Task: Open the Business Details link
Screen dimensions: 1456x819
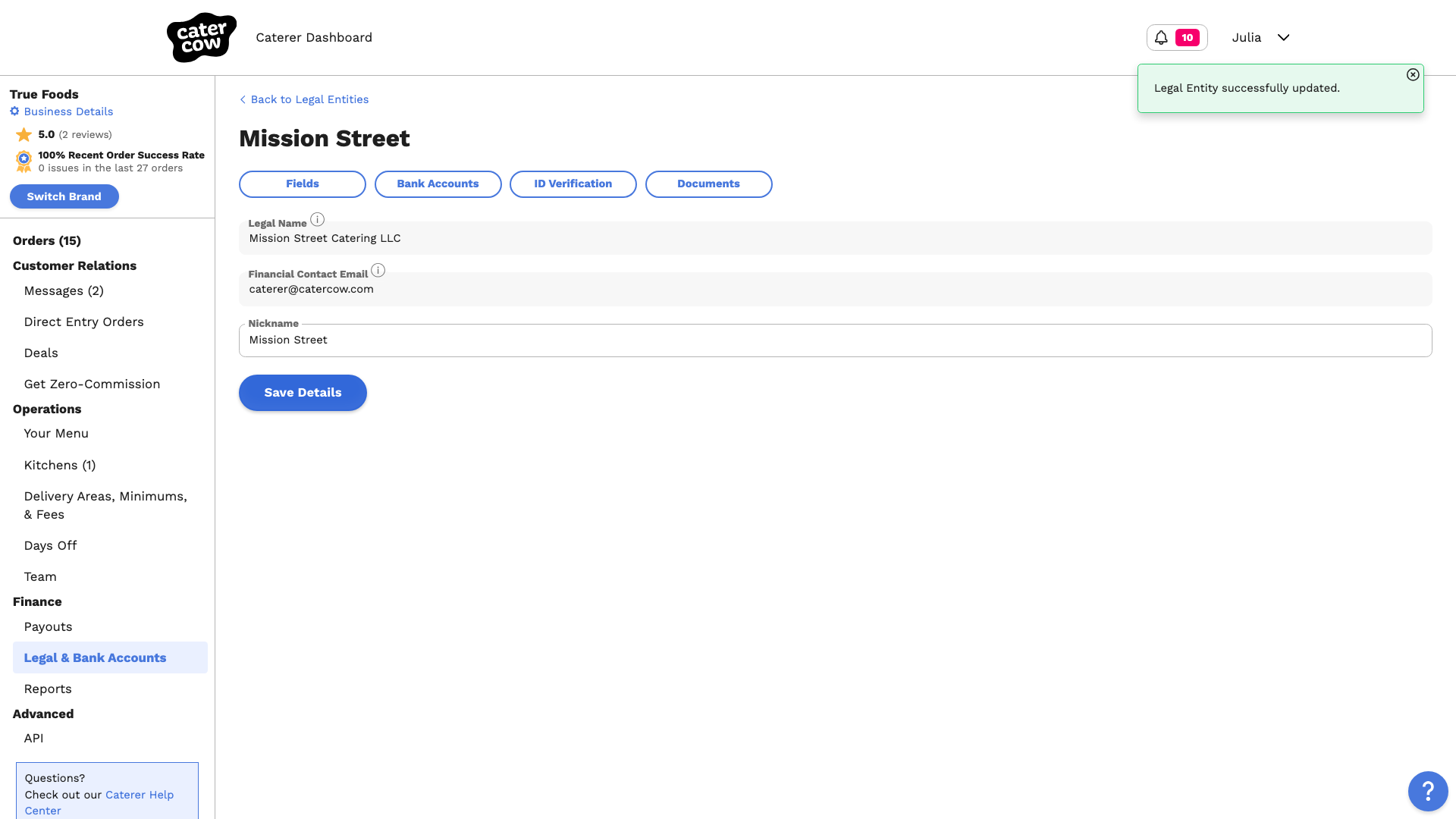Action: point(61,111)
